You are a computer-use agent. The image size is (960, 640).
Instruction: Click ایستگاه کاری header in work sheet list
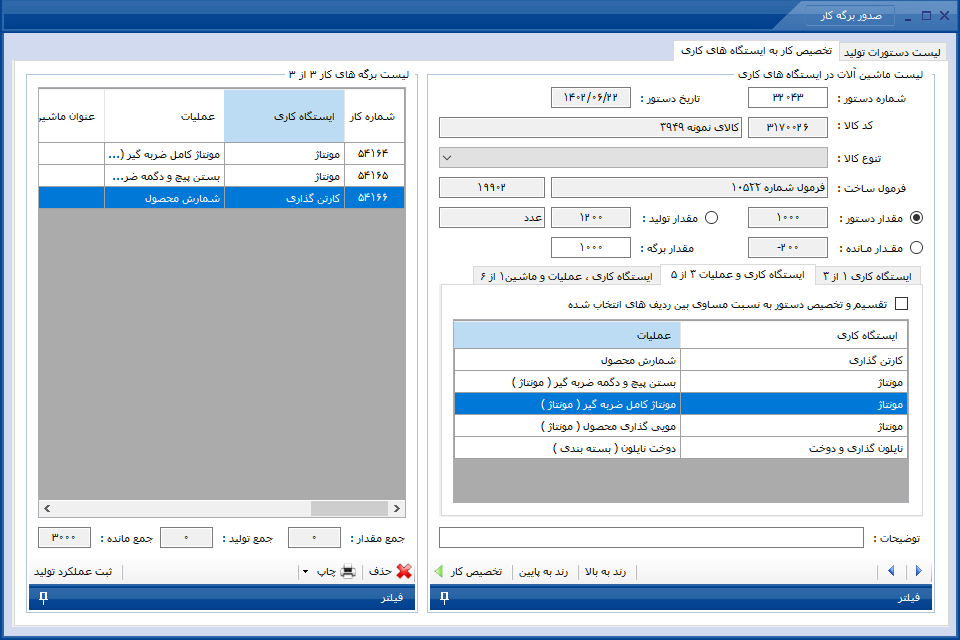284,116
